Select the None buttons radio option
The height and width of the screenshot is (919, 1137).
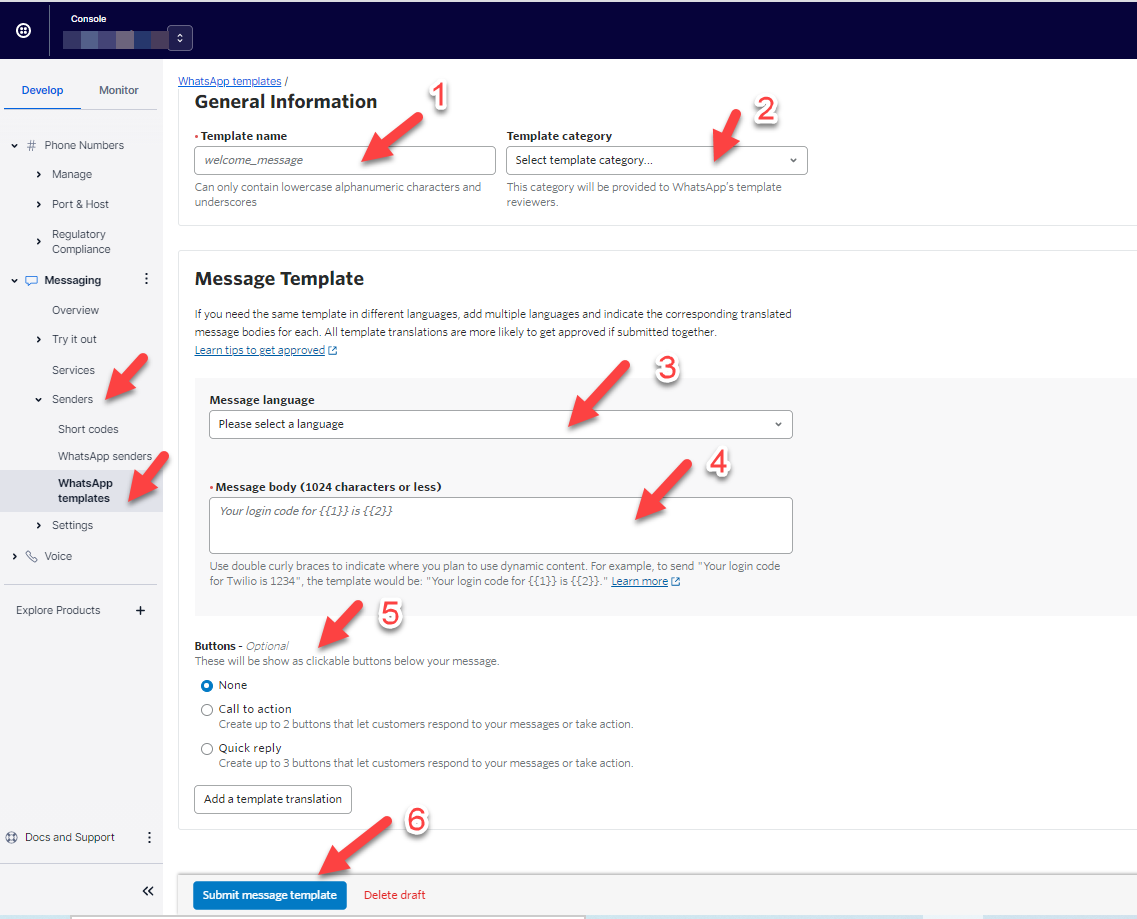[207, 685]
